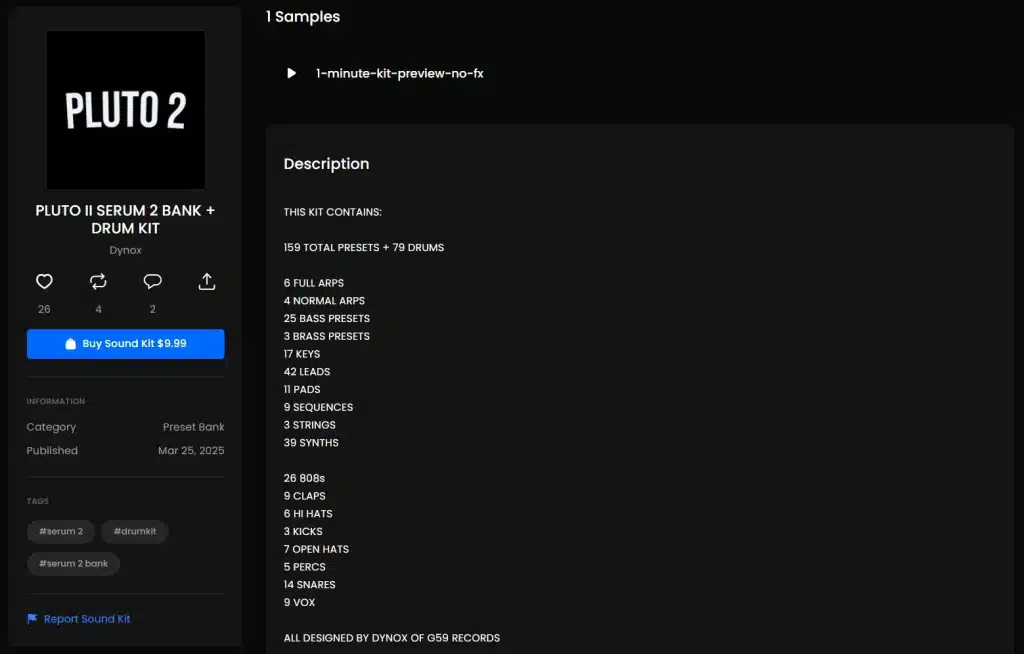Open comments via the speech bubble icon
This screenshot has width=1024, height=654.
pyautogui.click(x=152, y=282)
